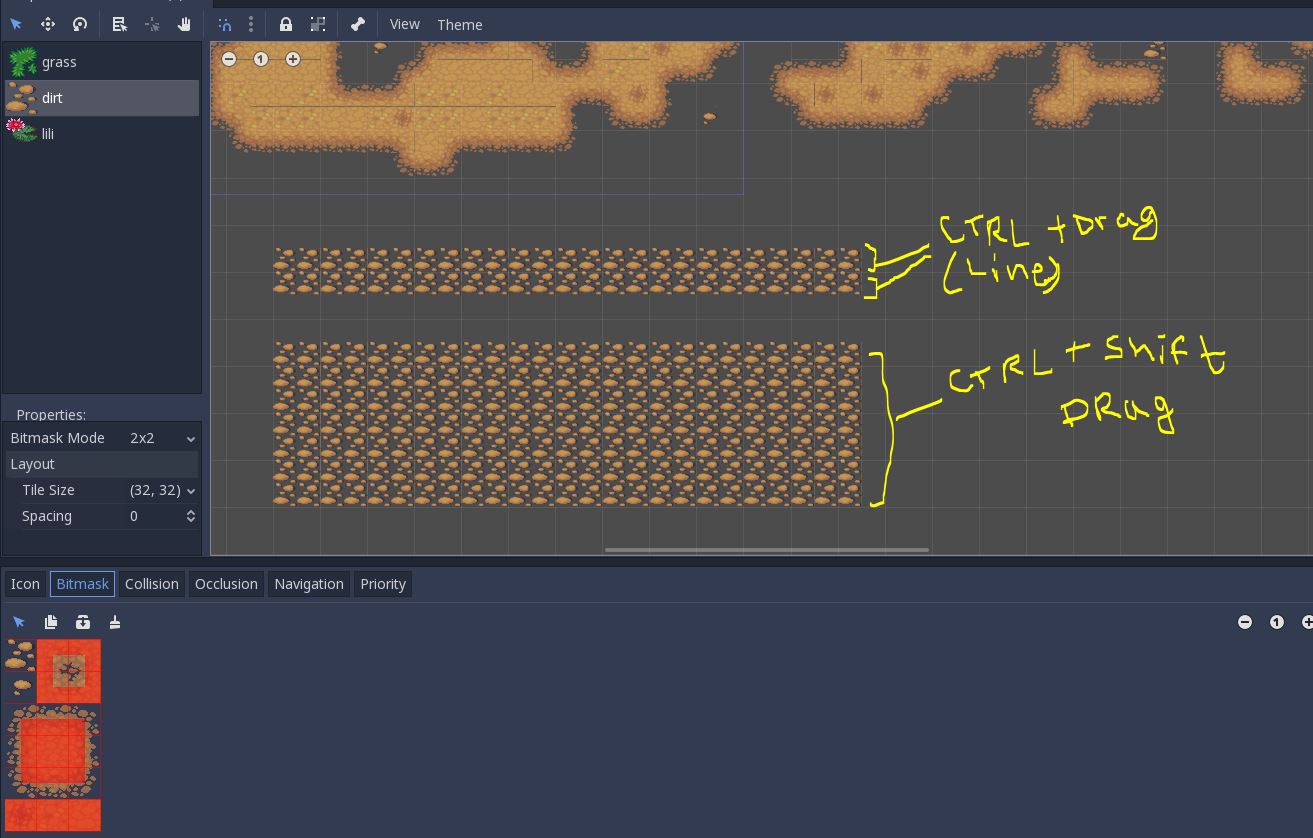The width and height of the screenshot is (1313, 838).
Task: Zoom in using the plus button
Action: pos(293,59)
